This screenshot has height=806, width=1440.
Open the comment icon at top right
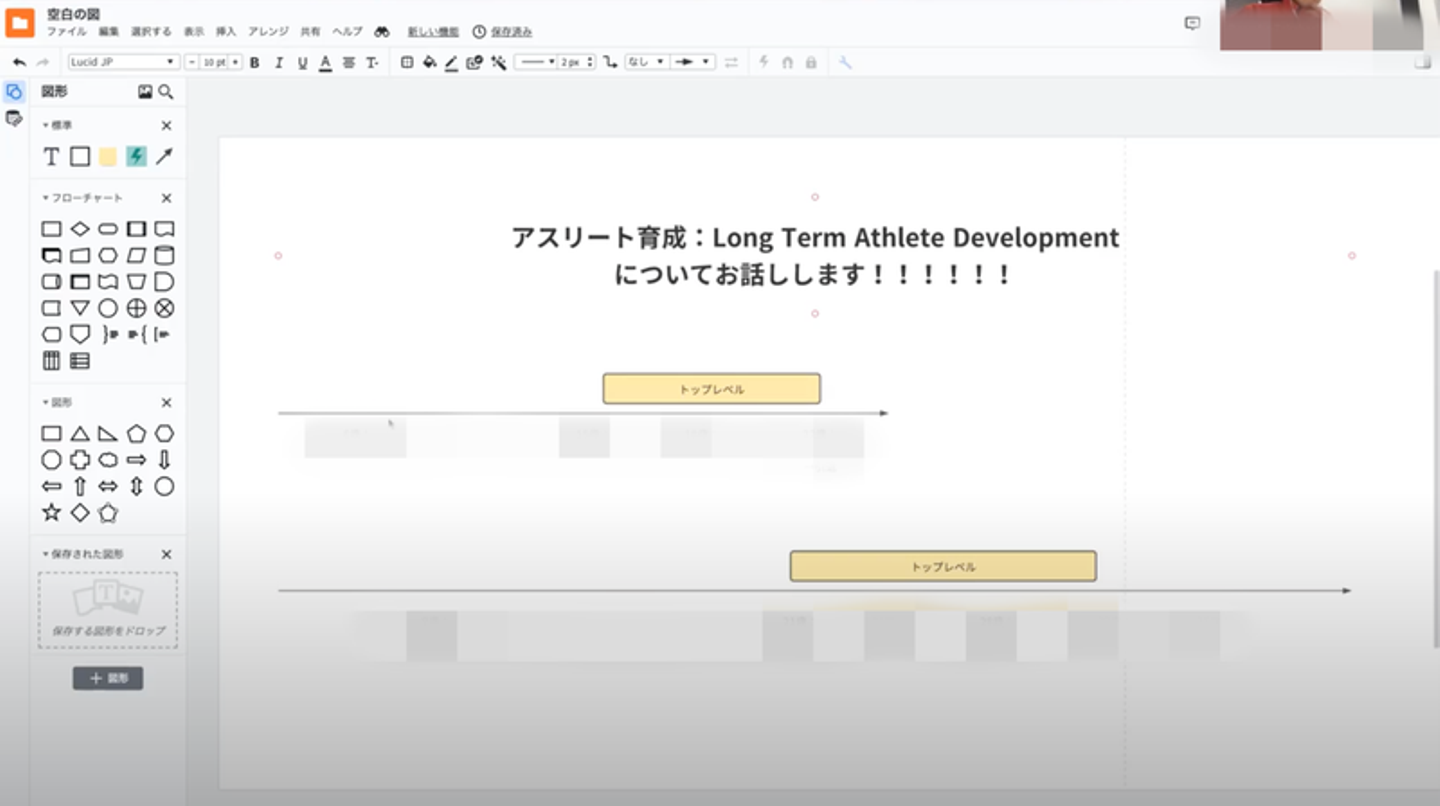coord(1192,23)
